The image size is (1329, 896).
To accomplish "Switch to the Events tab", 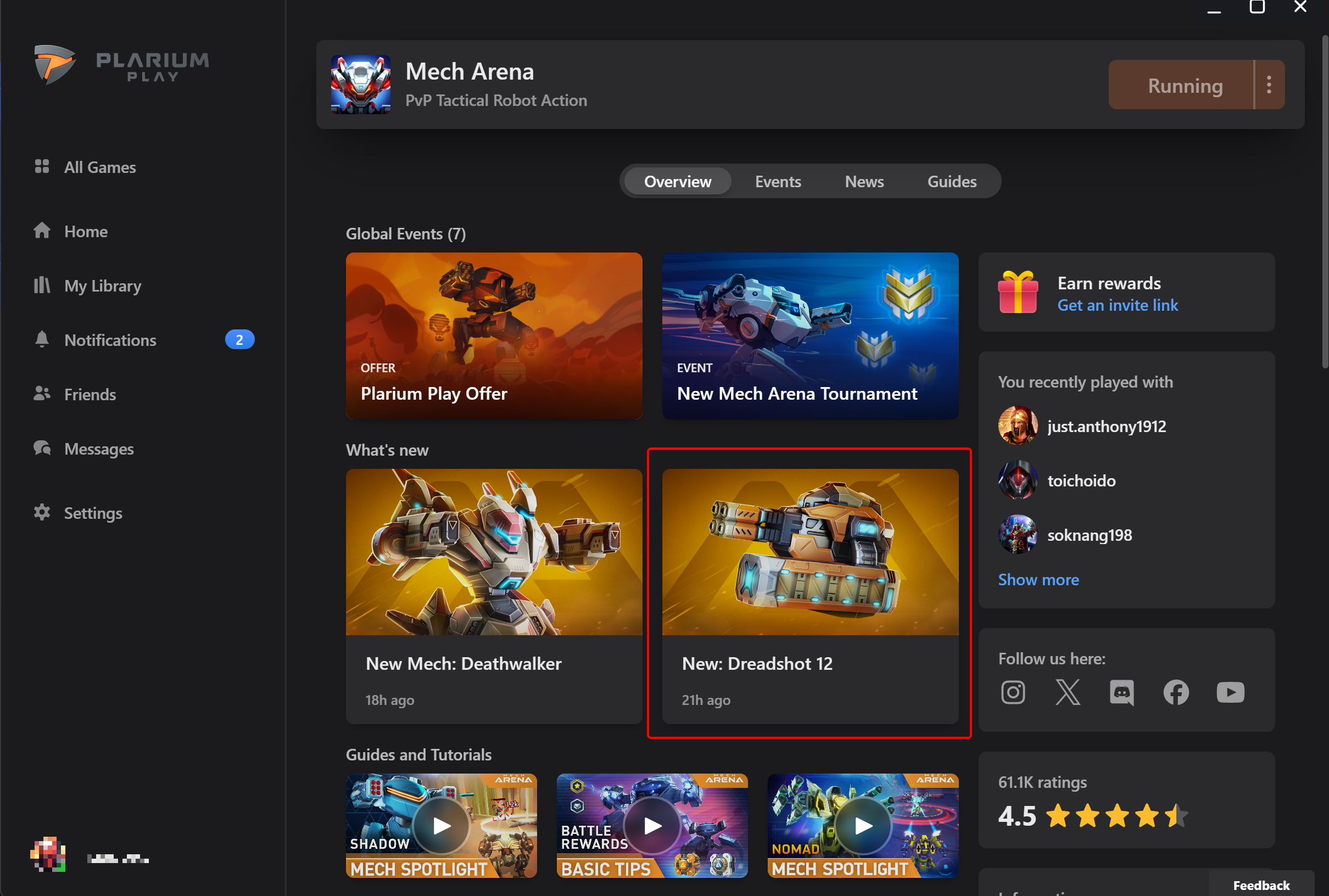I will (x=778, y=181).
